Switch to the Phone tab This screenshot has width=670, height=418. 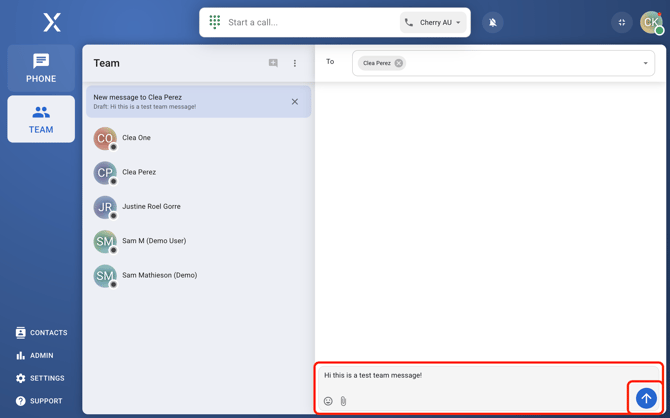point(41,68)
